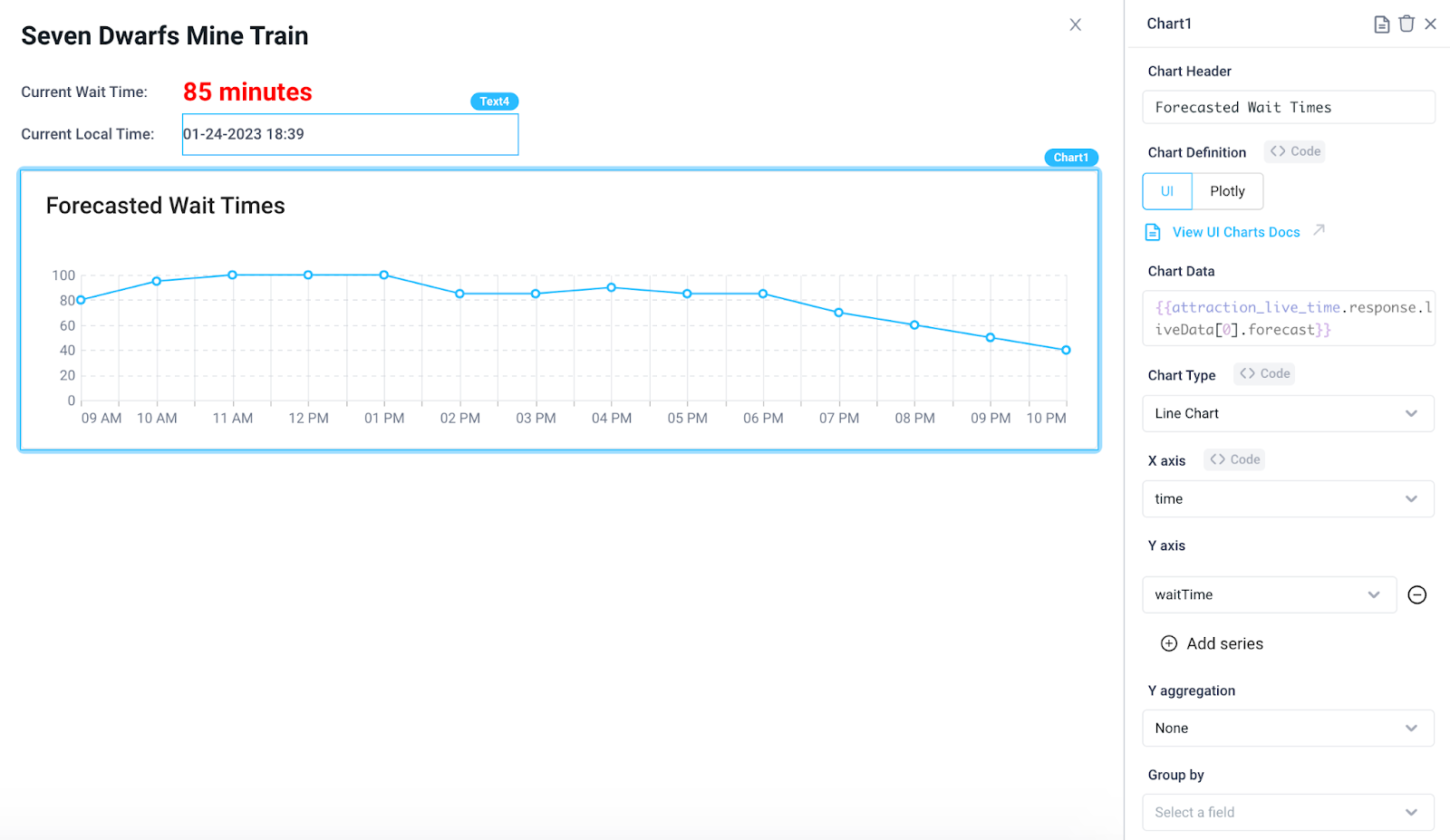The image size is (1450, 840).
Task: Open the Y aggregation dropdown set to None
Action: tap(1287, 728)
